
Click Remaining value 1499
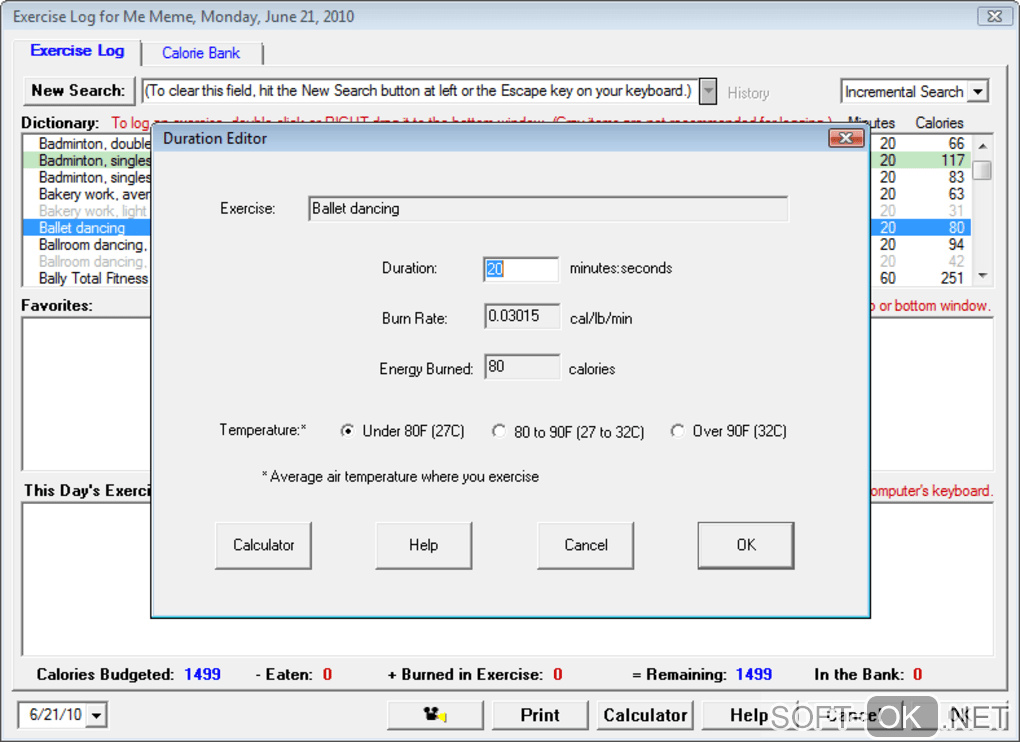click(x=753, y=674)
